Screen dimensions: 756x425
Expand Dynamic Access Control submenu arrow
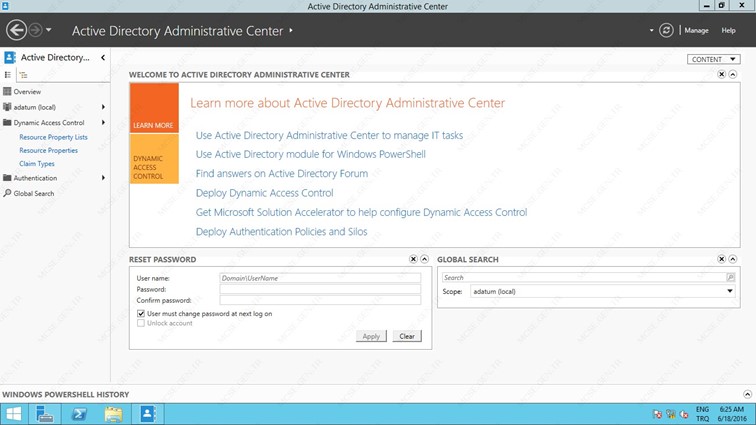[x=103, y=123]
